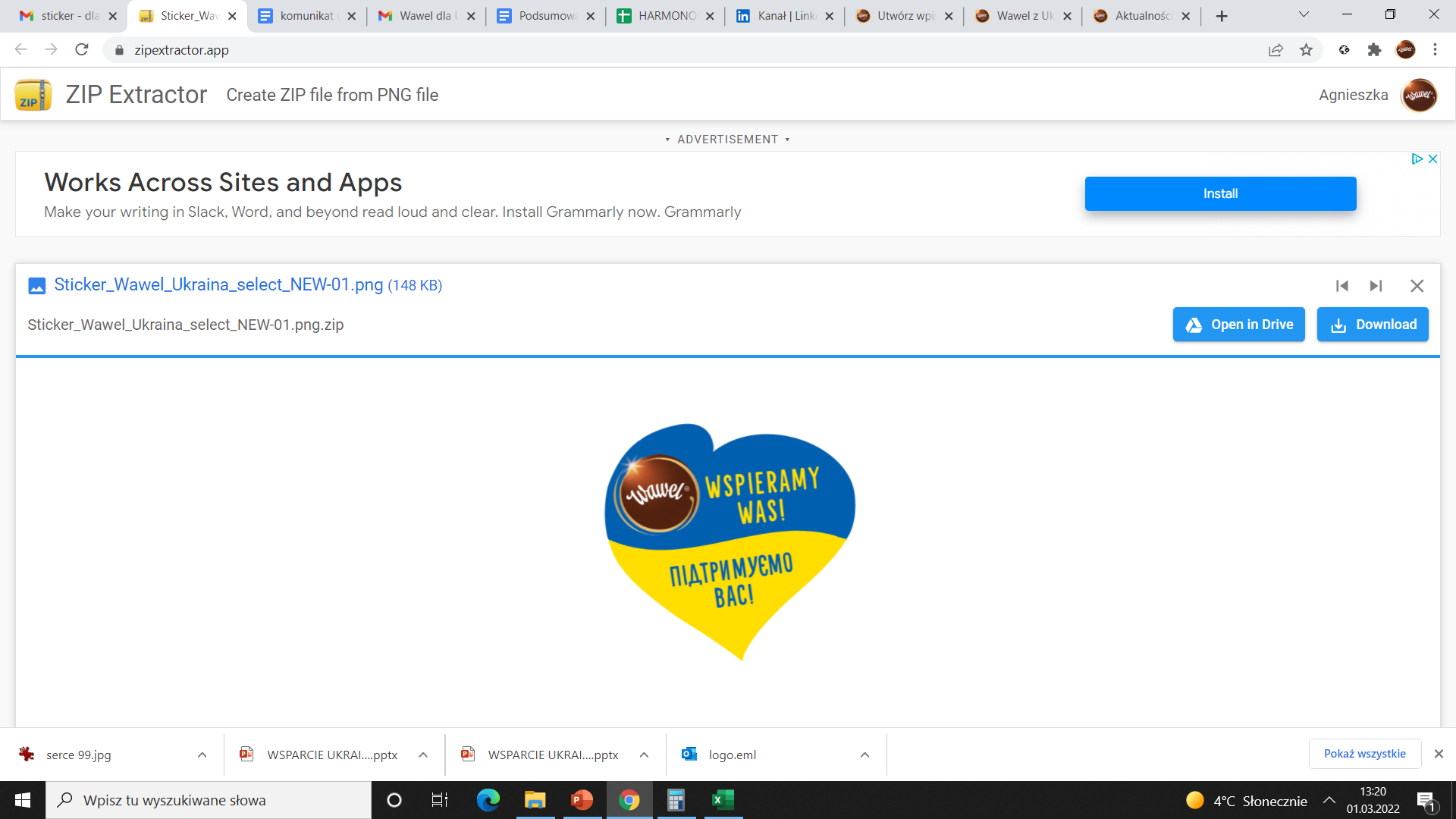Click the Install button in the advertisement
Image resolution: width=1456 pixels, height=819 pixels.
pos(1220,193)
